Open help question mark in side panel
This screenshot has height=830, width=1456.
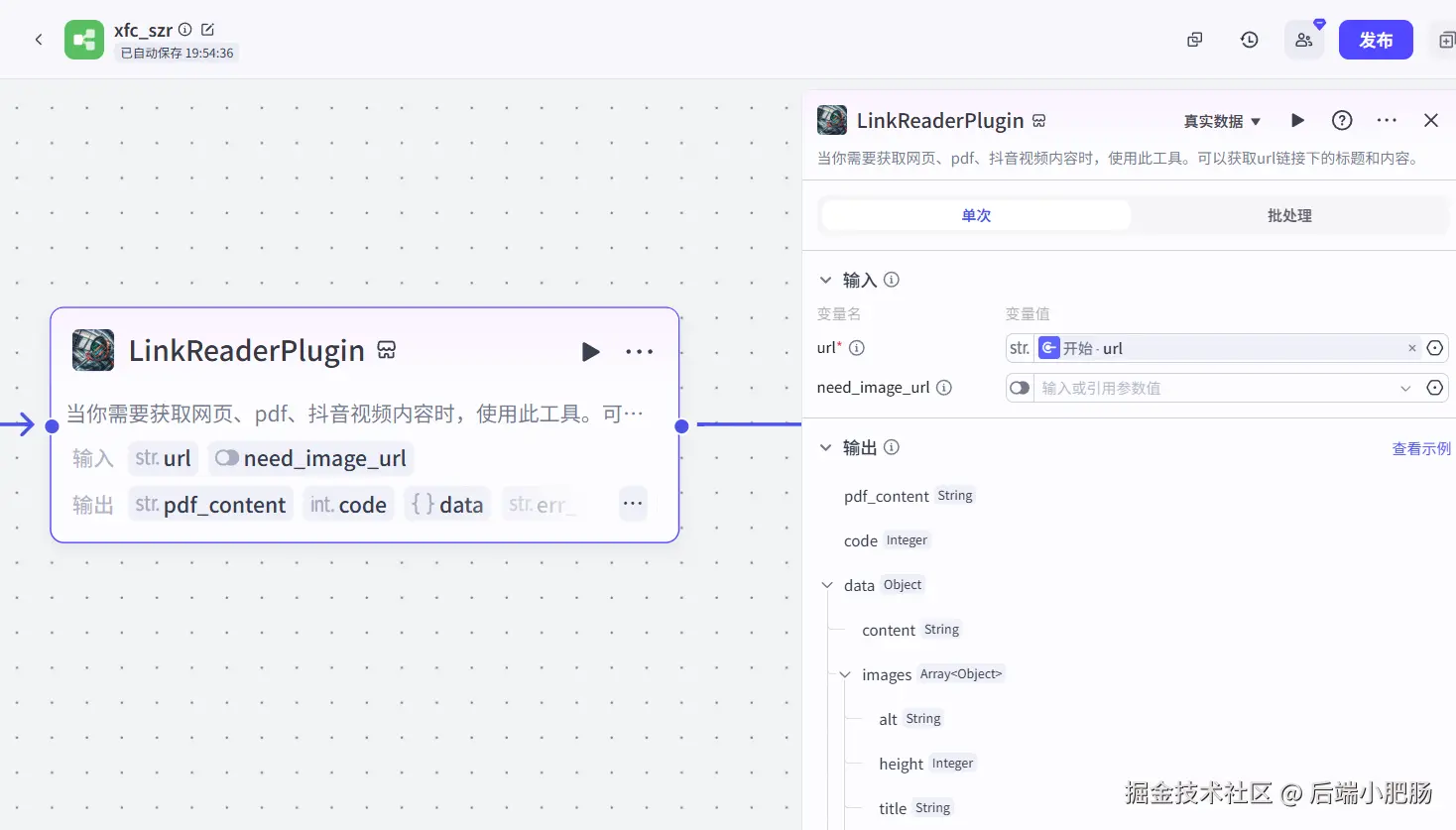(1342, 120)
